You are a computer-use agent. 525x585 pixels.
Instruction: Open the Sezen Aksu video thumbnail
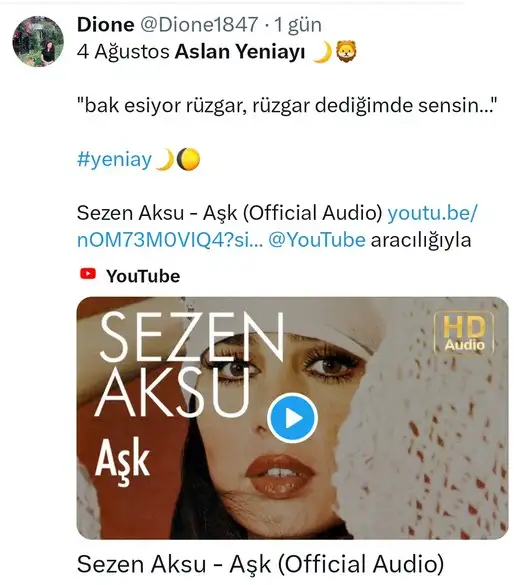tap(293, 418)
